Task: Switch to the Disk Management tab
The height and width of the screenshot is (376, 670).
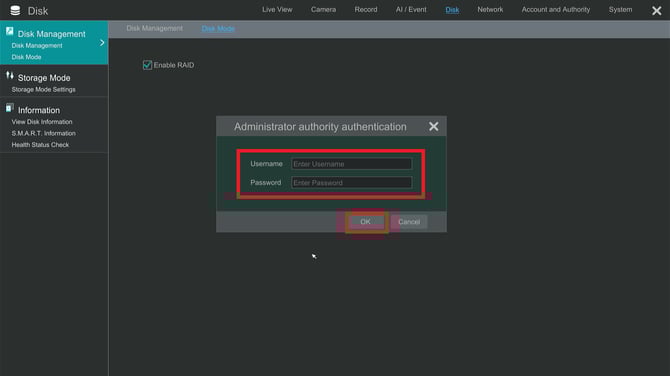Action: (154, 28)
